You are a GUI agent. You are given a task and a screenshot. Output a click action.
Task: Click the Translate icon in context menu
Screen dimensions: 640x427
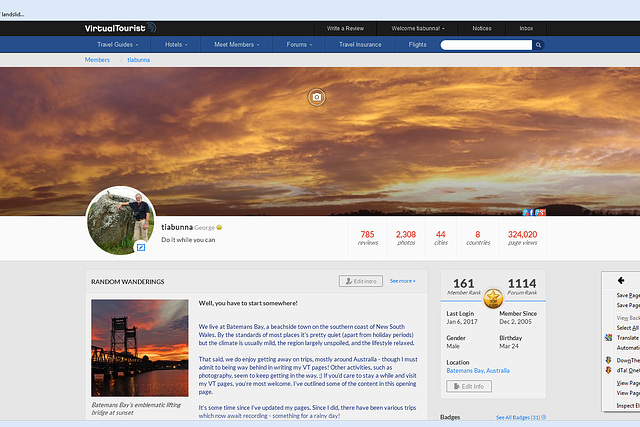[x=608, y=338]
